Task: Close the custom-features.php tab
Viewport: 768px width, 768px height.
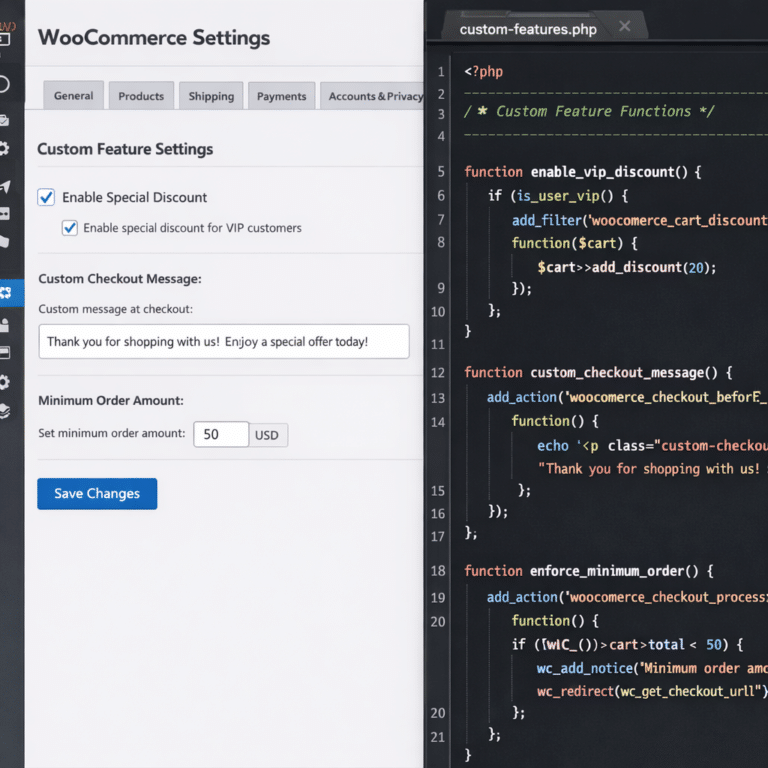Action: (x=624, y=26)
